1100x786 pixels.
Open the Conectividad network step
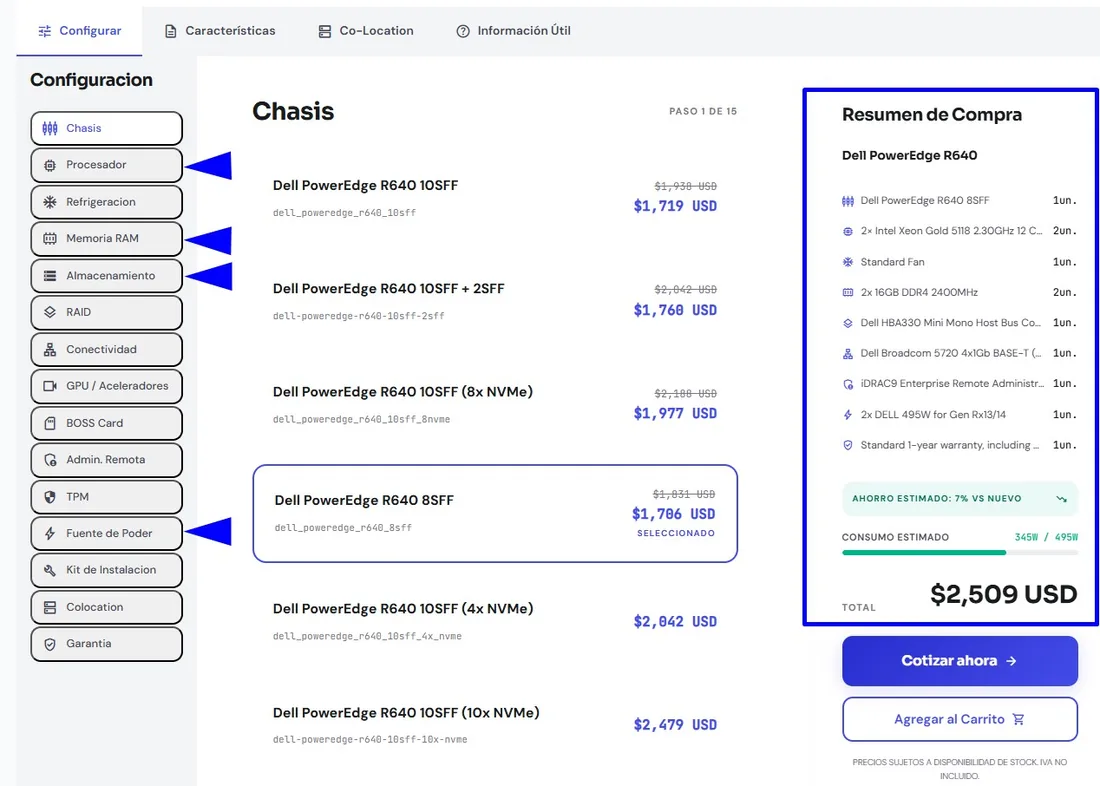pos(107,349)
